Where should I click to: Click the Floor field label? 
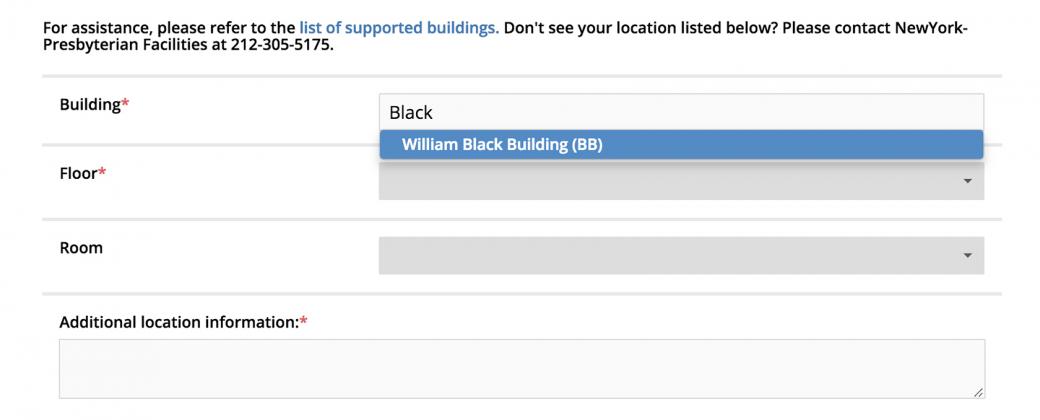pyautogui.click(x=78, y=173)
